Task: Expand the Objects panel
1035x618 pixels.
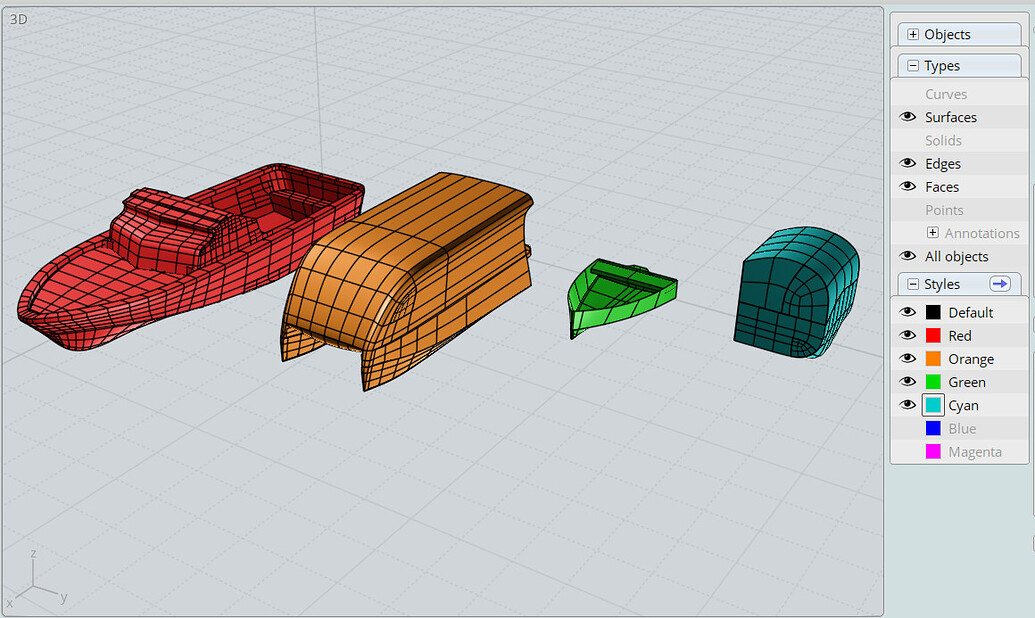Action: click(x=913, y=34)
